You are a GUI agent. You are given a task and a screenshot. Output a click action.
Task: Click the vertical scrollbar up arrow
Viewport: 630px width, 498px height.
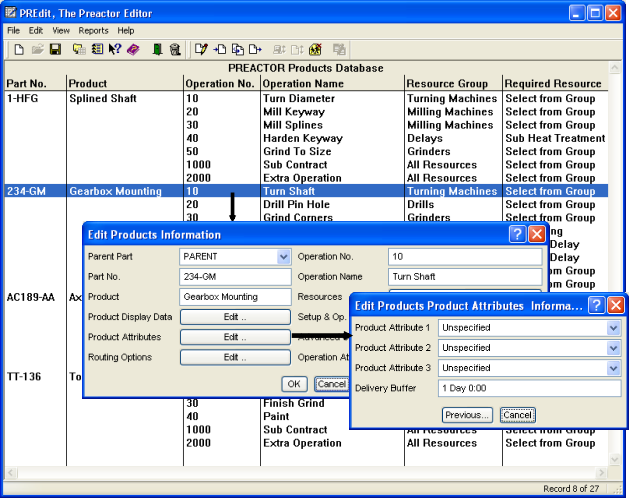pos(615,68)
